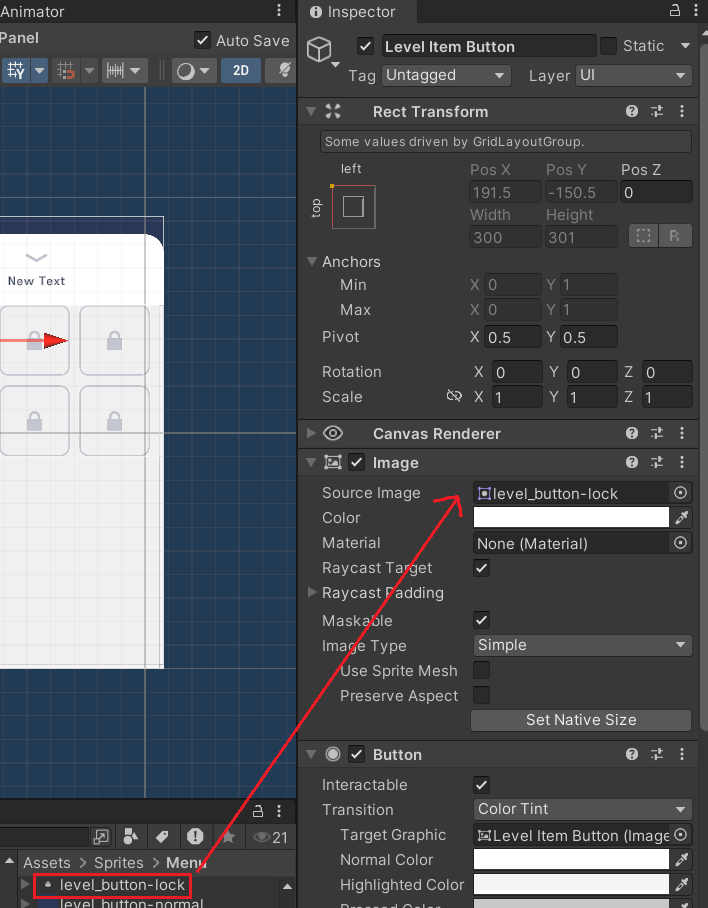Toggle the grid visibility Y-axis button
The width and height of the screenshot is (708, 908).
point(16,71)
